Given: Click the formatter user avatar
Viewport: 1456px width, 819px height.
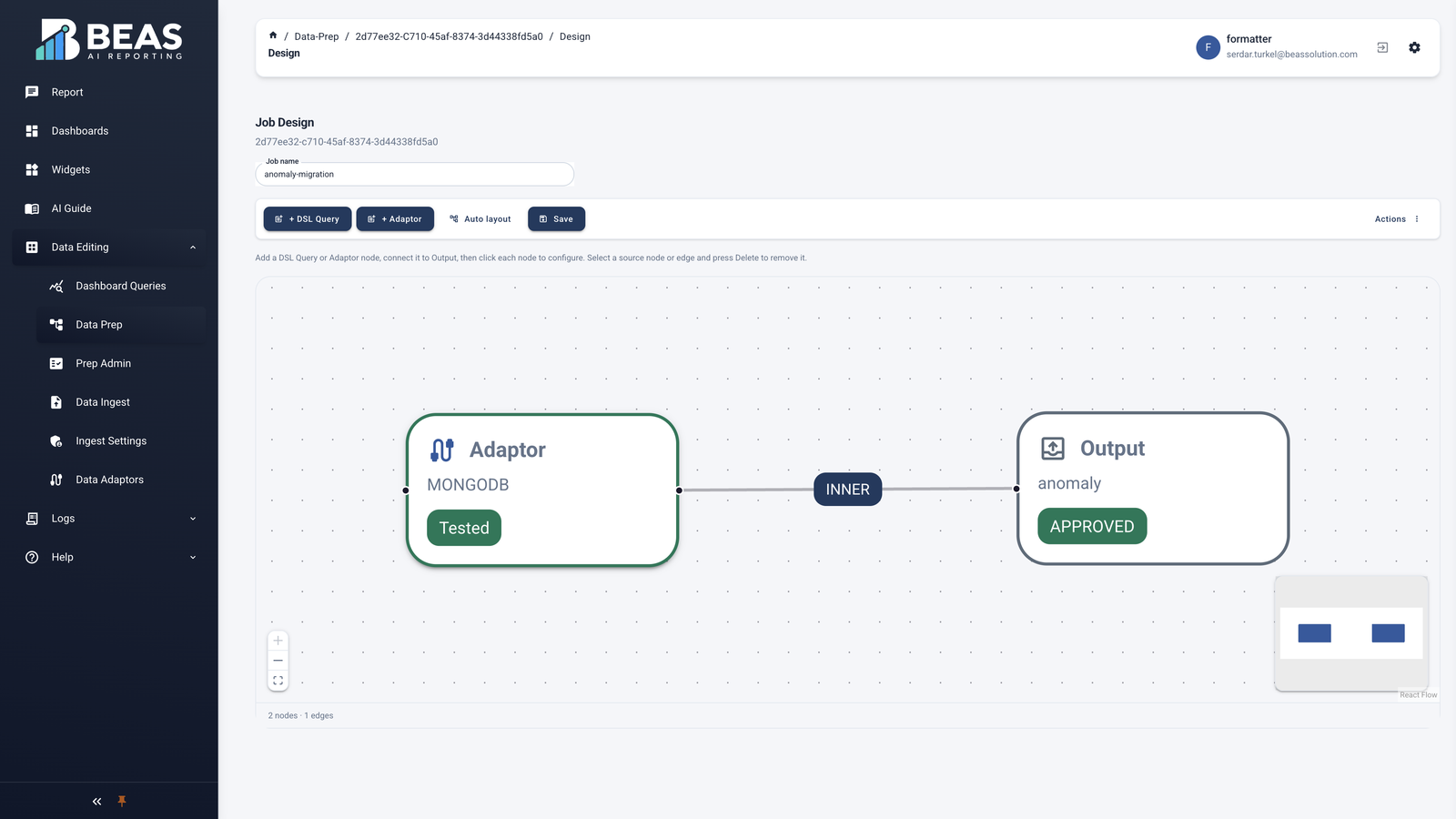Looking at the screenshot, I should pos(1208,47).
